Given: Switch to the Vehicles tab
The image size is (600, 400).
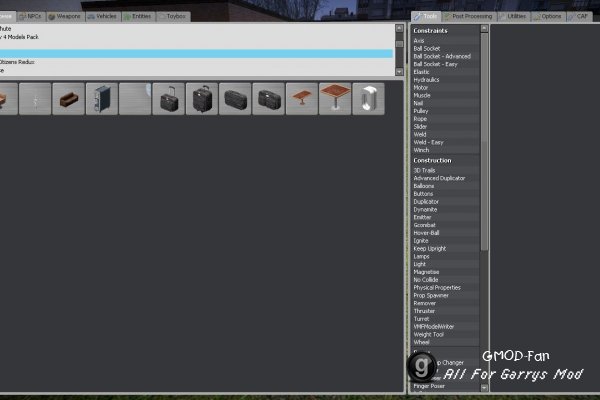Looking at the screenshot, I should 102,16.
